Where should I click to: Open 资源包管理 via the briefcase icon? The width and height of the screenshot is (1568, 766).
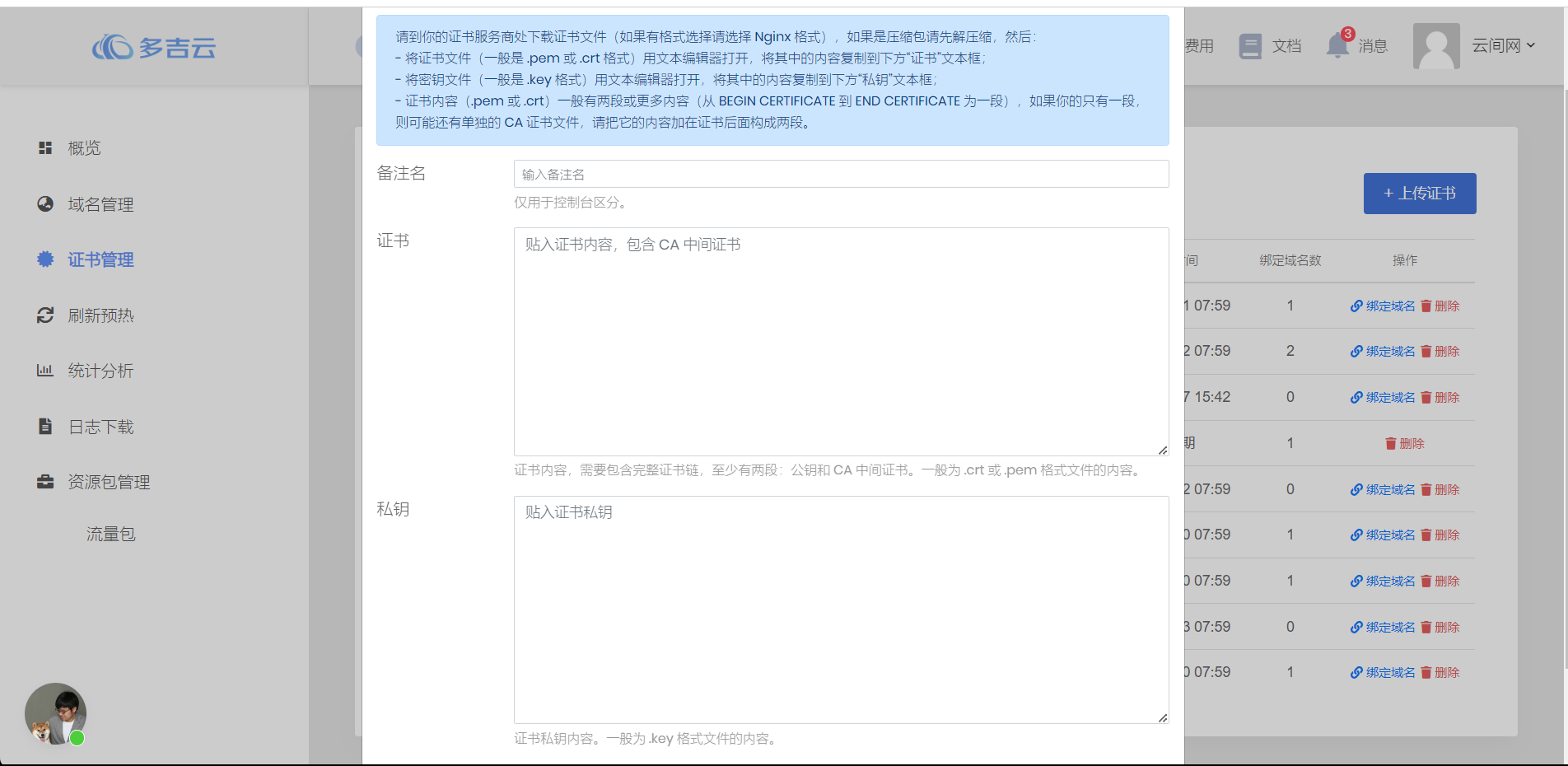[45, 481]
